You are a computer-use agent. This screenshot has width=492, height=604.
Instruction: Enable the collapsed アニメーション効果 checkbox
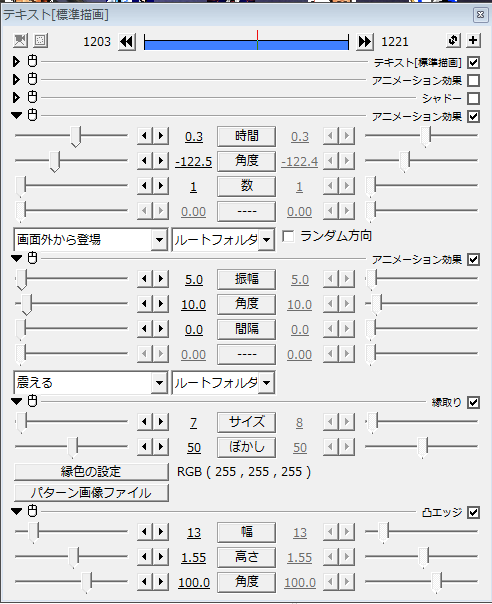[x=474, y=80]
